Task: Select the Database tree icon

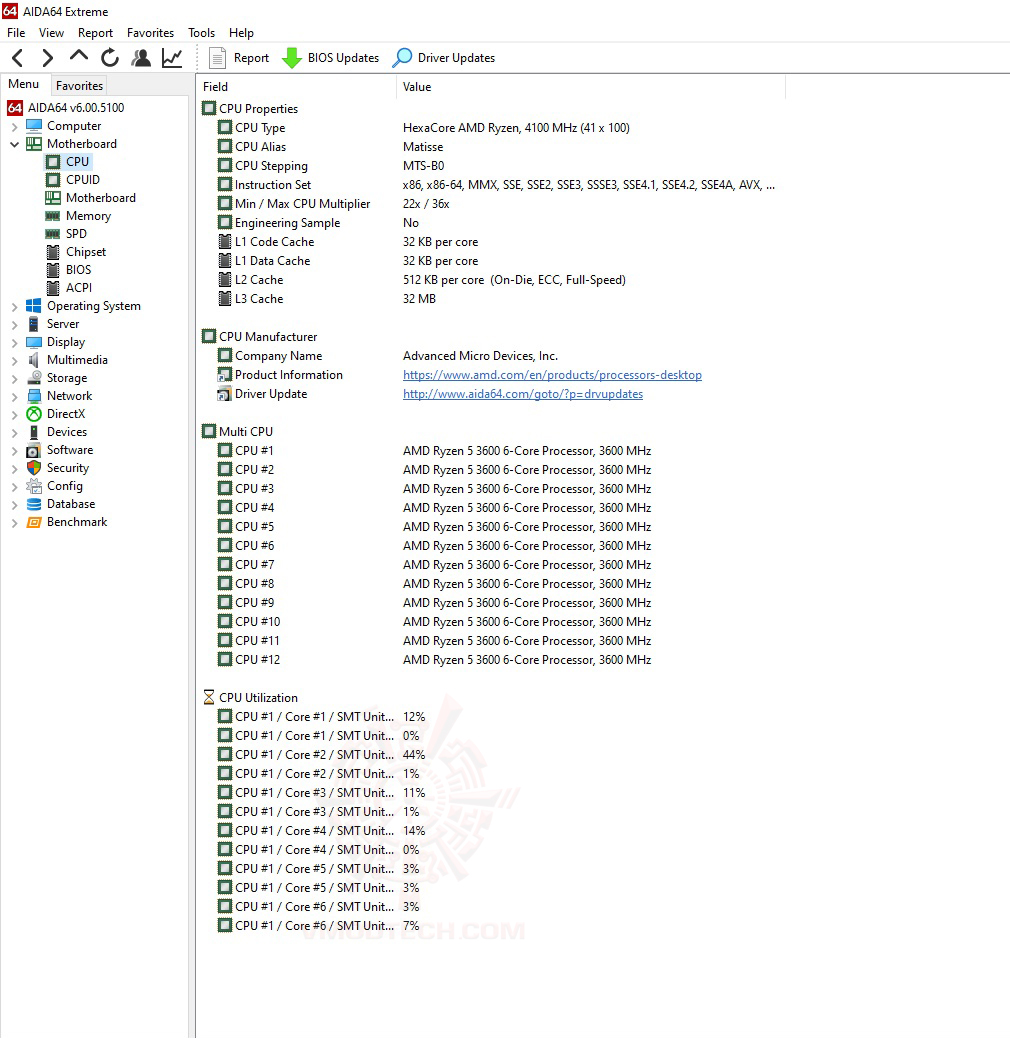Action: [x=34, y=504]
